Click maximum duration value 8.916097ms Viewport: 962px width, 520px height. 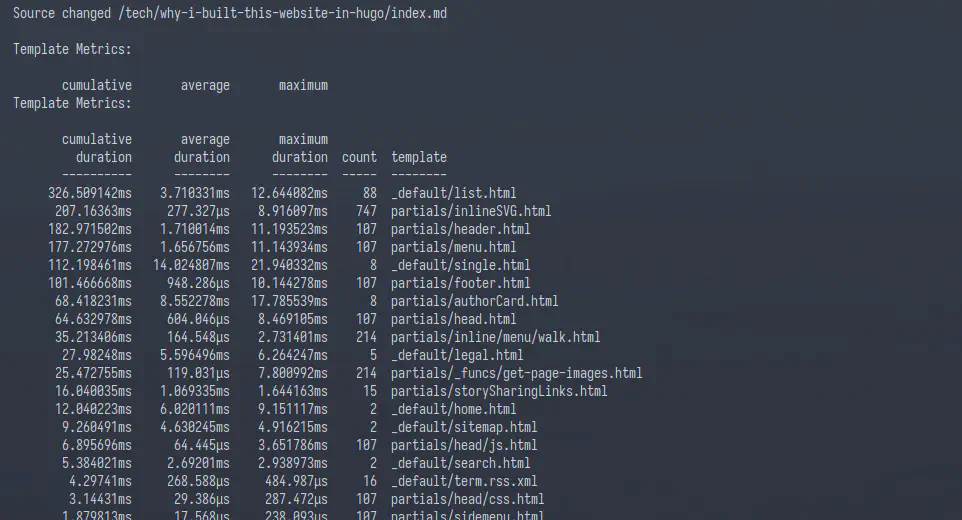point(293,211)
